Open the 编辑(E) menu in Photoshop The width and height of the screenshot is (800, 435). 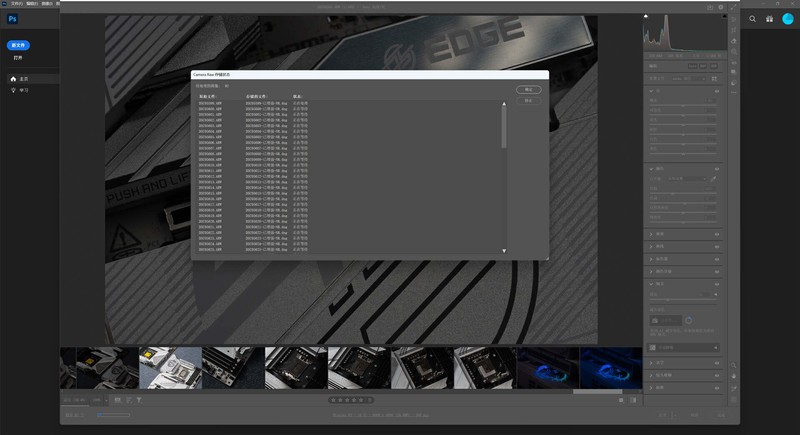(32, 4)
